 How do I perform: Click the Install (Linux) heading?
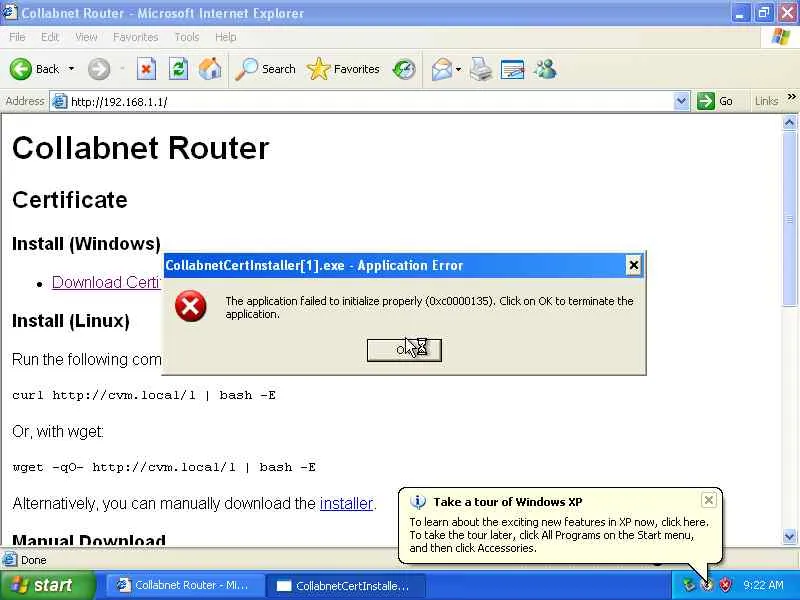pyautogui.click(x=71, y=321)
